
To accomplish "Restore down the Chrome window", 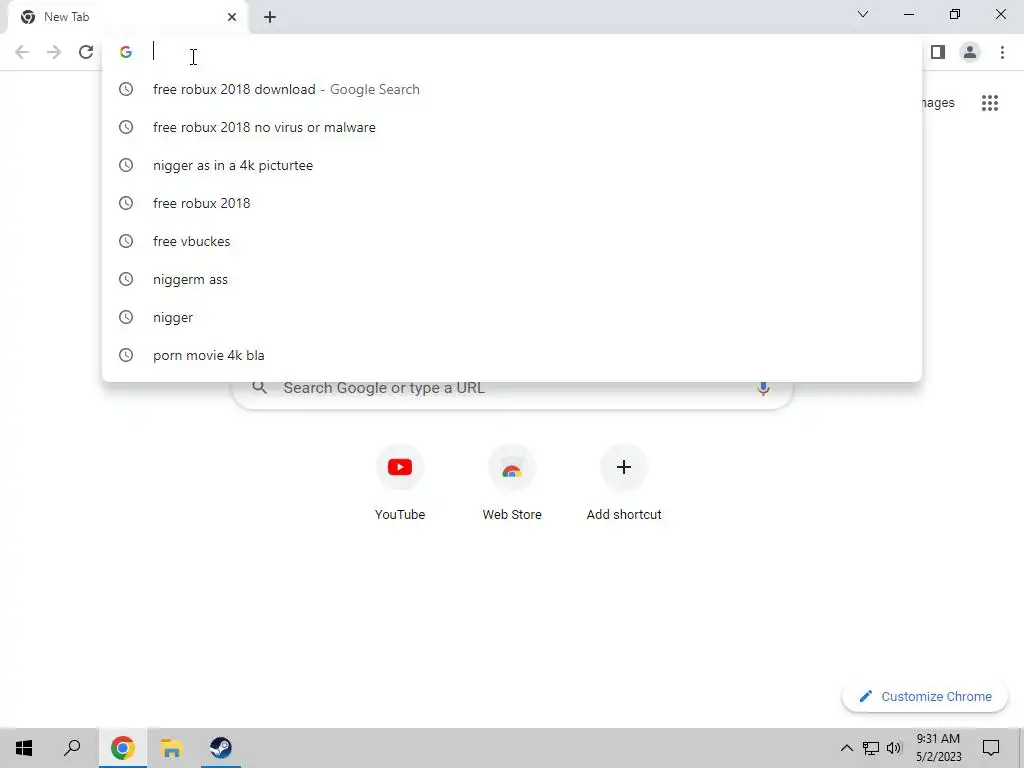I will pyautogui.click(x=955, y=14).
